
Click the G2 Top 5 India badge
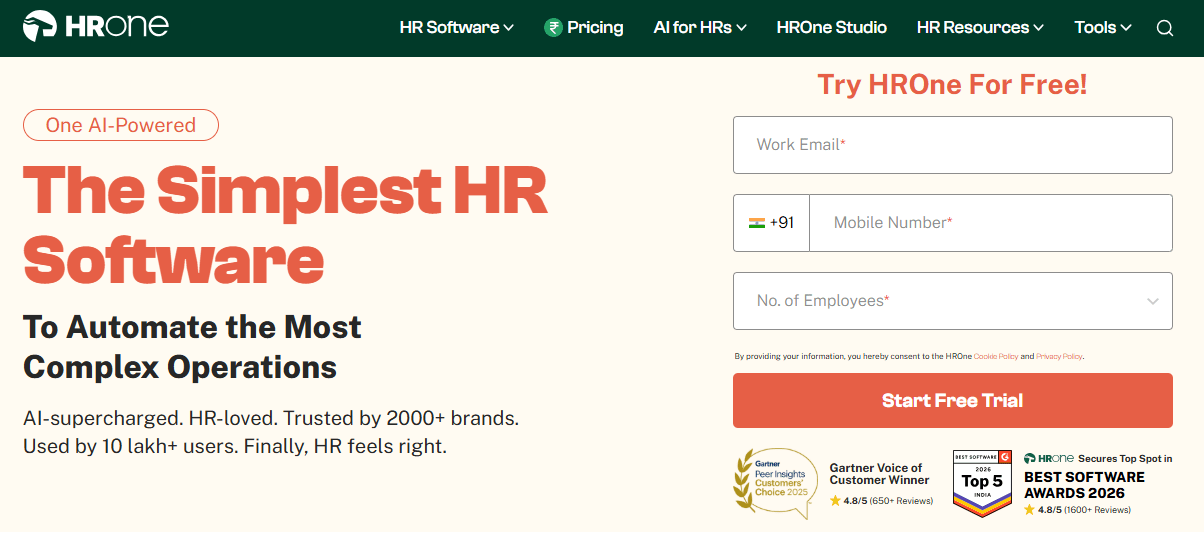tap(982, 483)
